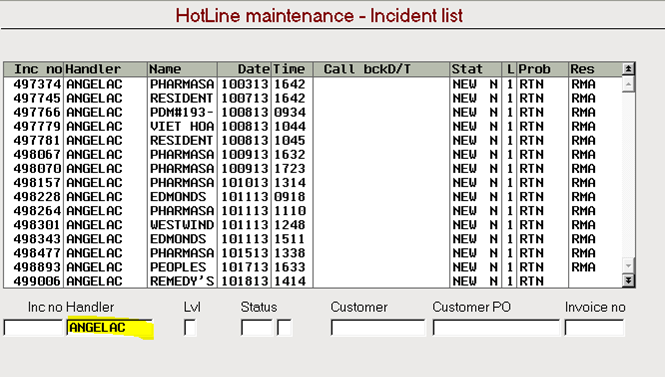Click the scroll up arrow in list
The image size is (665, 377).
coord(628,84)
